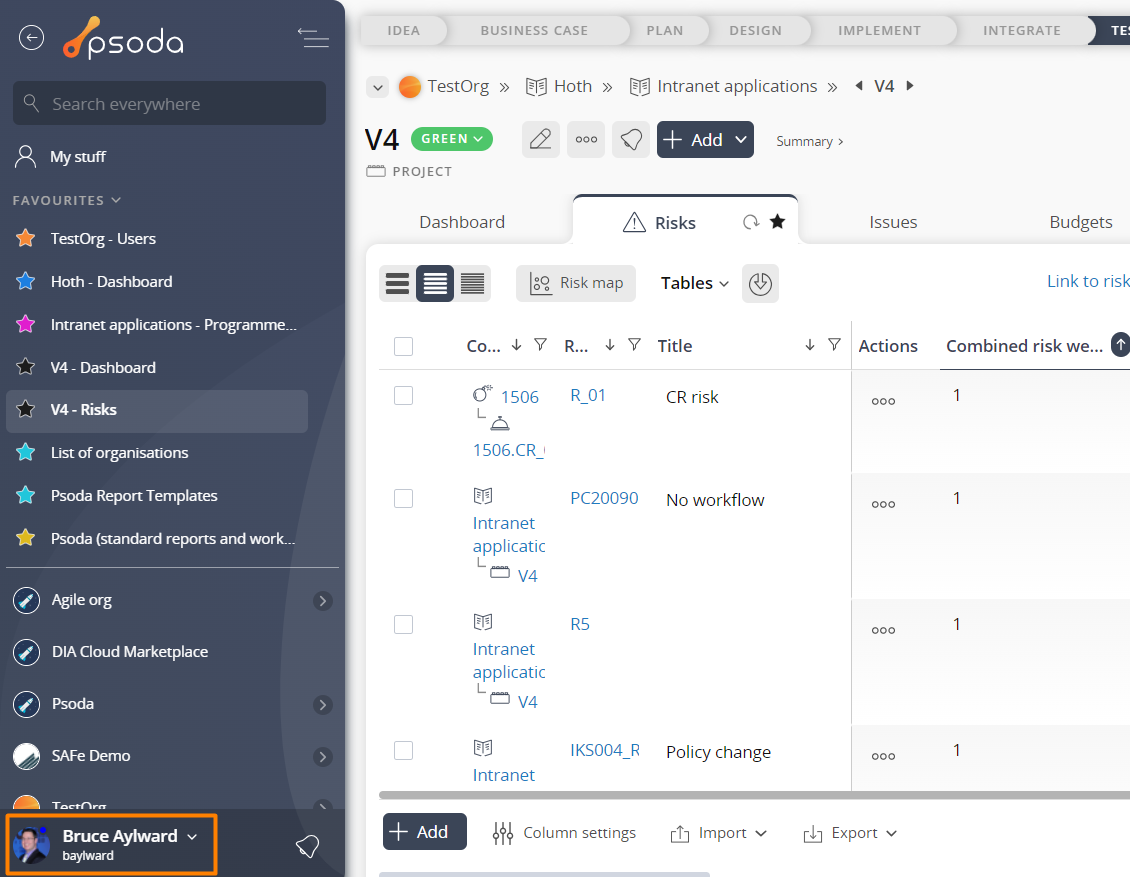Collapse the sidebar using the menu toggle icon

tap(313, 37)
